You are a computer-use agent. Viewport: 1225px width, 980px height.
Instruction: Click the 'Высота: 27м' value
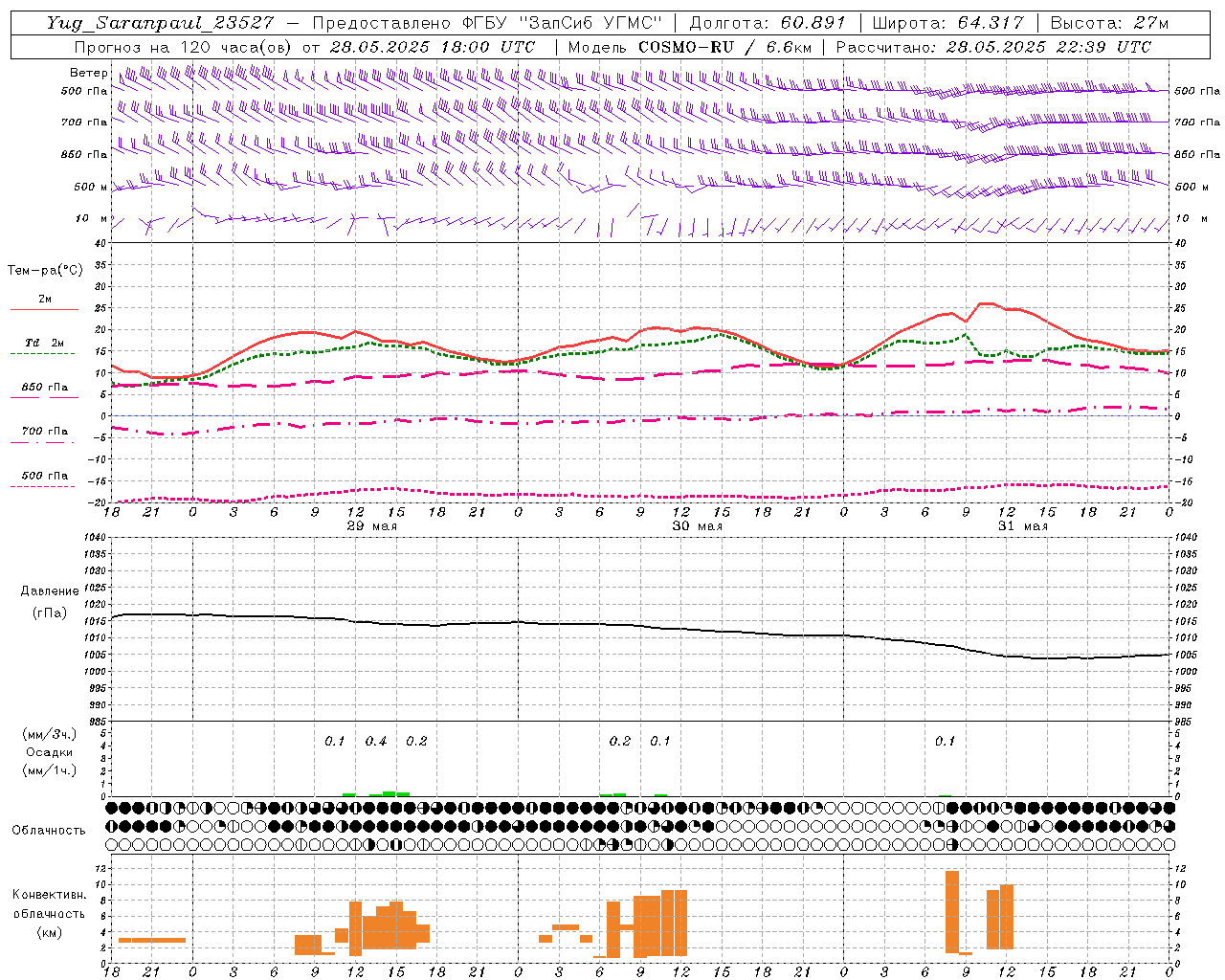(1109, 23)
